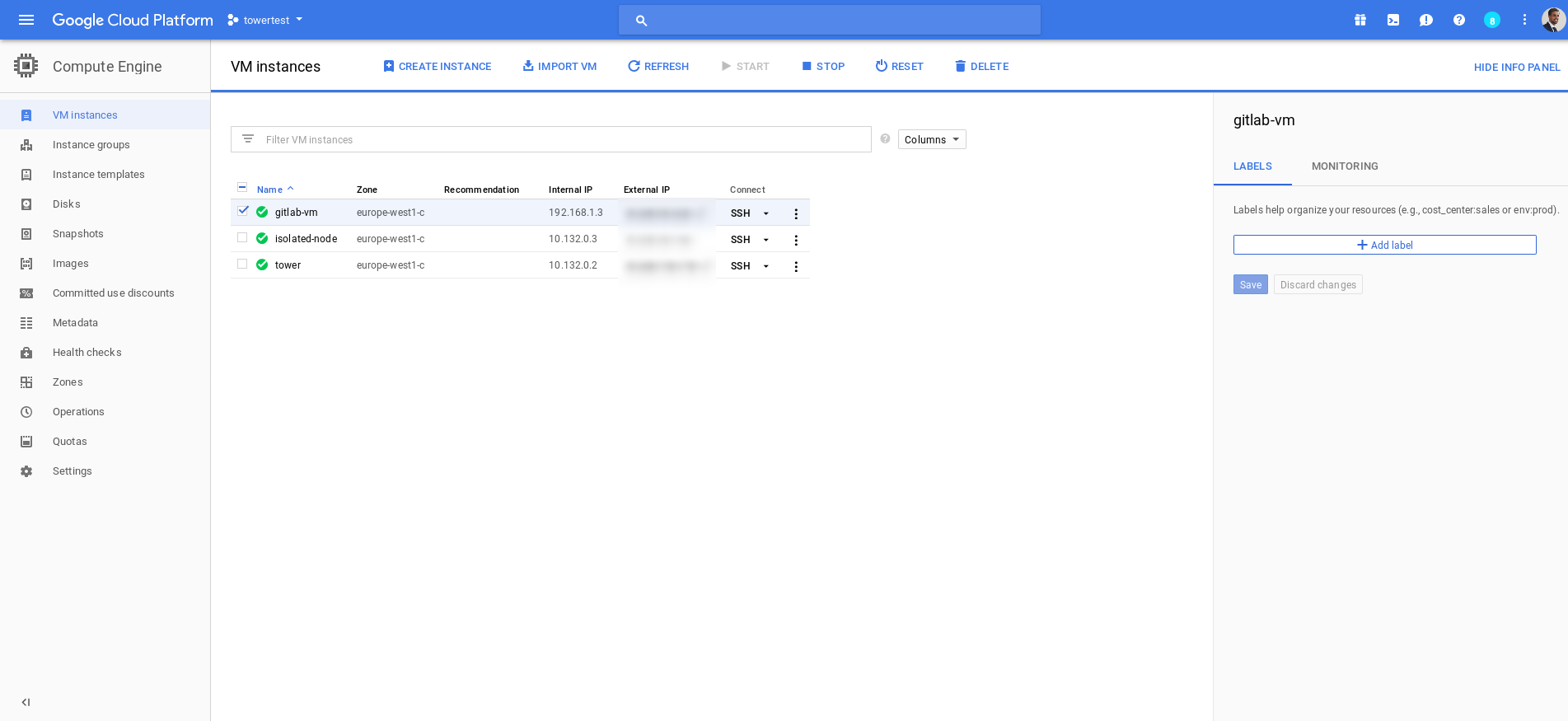Click the Delete trash toolbar button
This screenshot has width=1568, height=721.
(981, 66)
